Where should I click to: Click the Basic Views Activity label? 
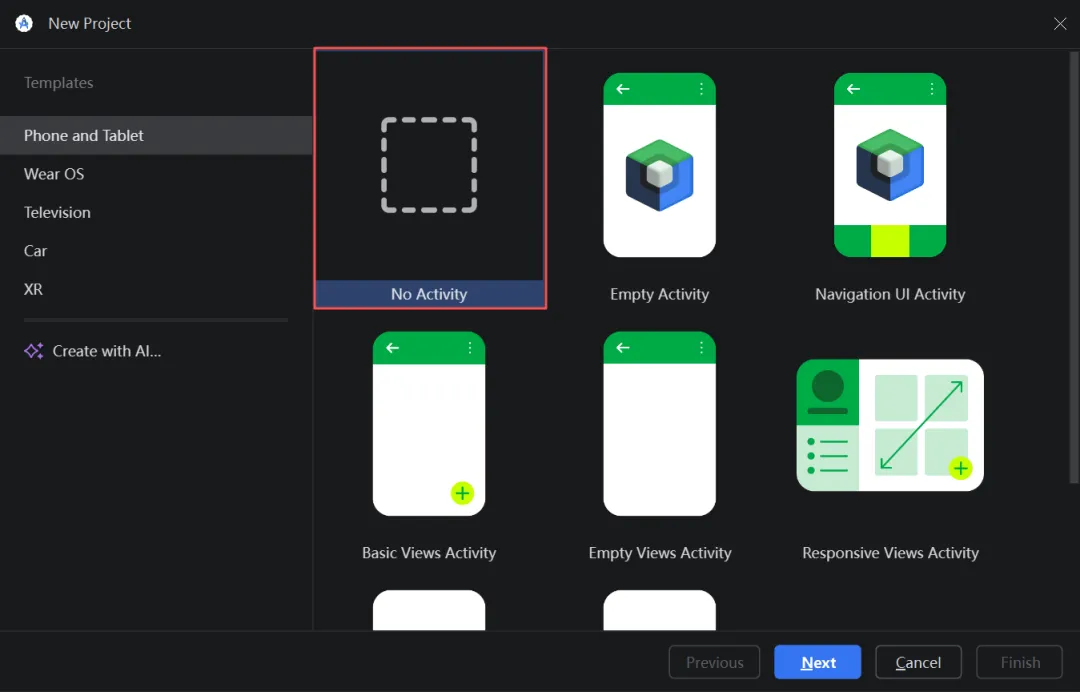[x=429, y=553]
